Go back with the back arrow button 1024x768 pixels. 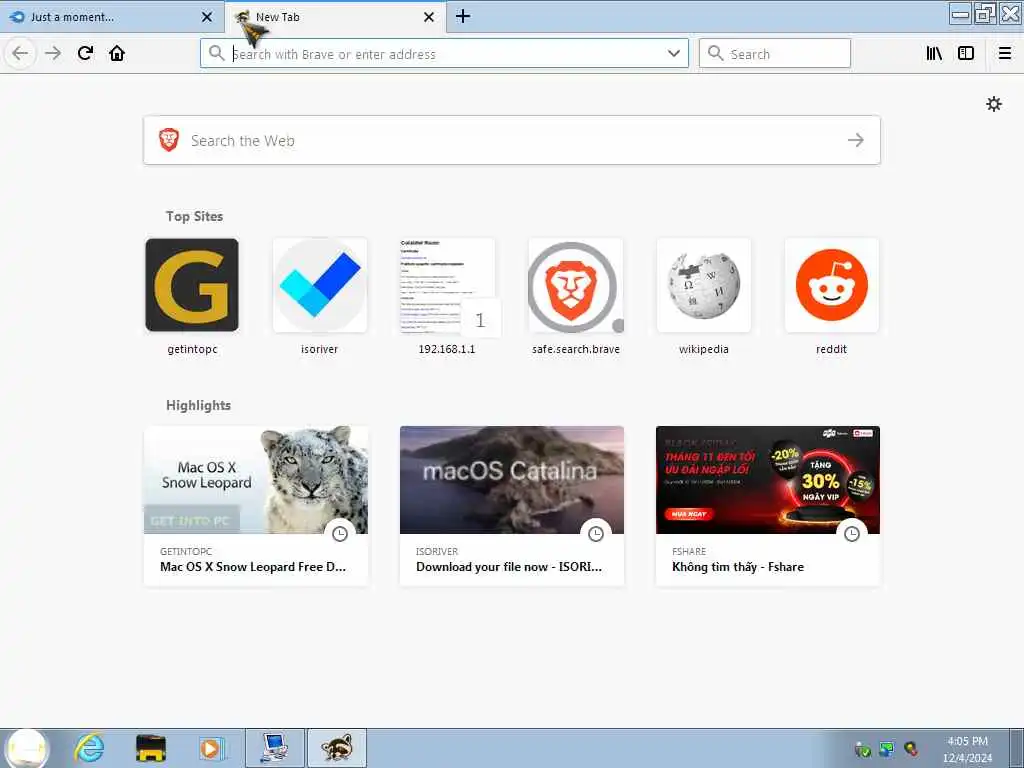20,54
